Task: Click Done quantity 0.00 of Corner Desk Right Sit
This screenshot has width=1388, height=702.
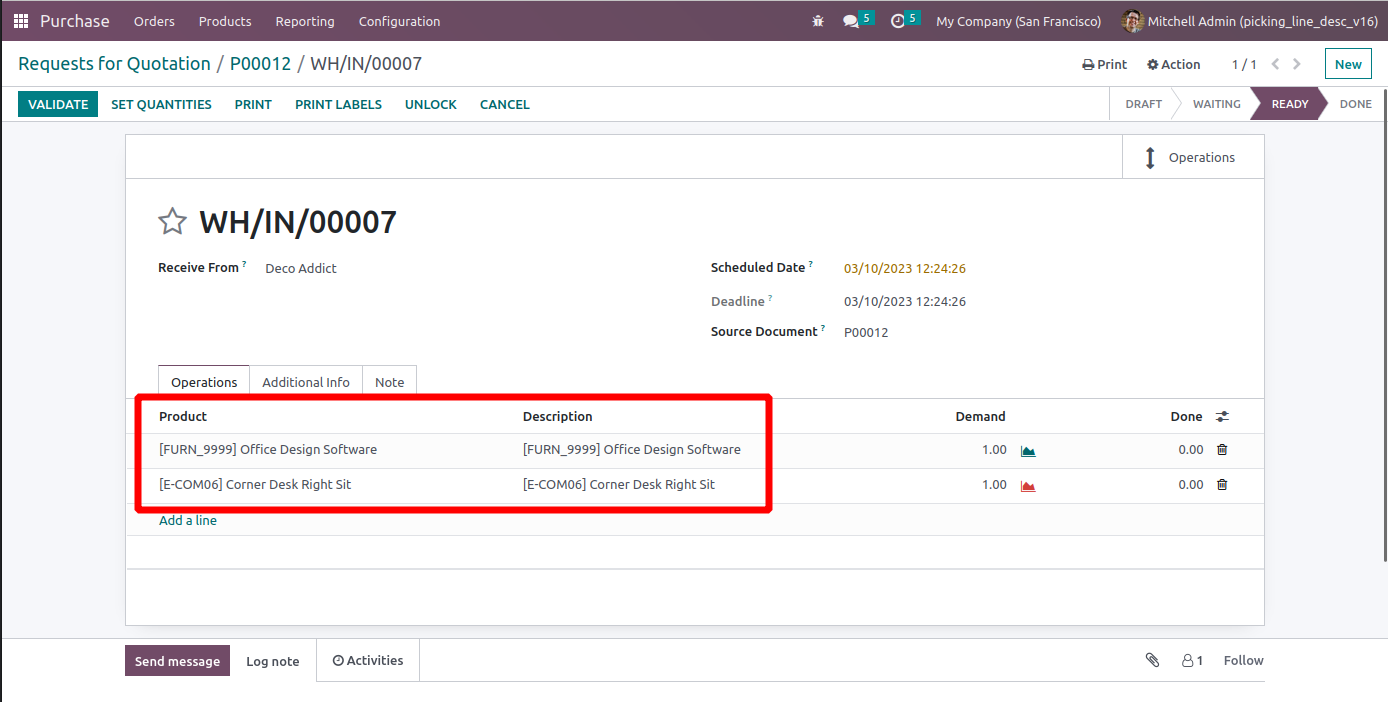Action: (1190, 485)
